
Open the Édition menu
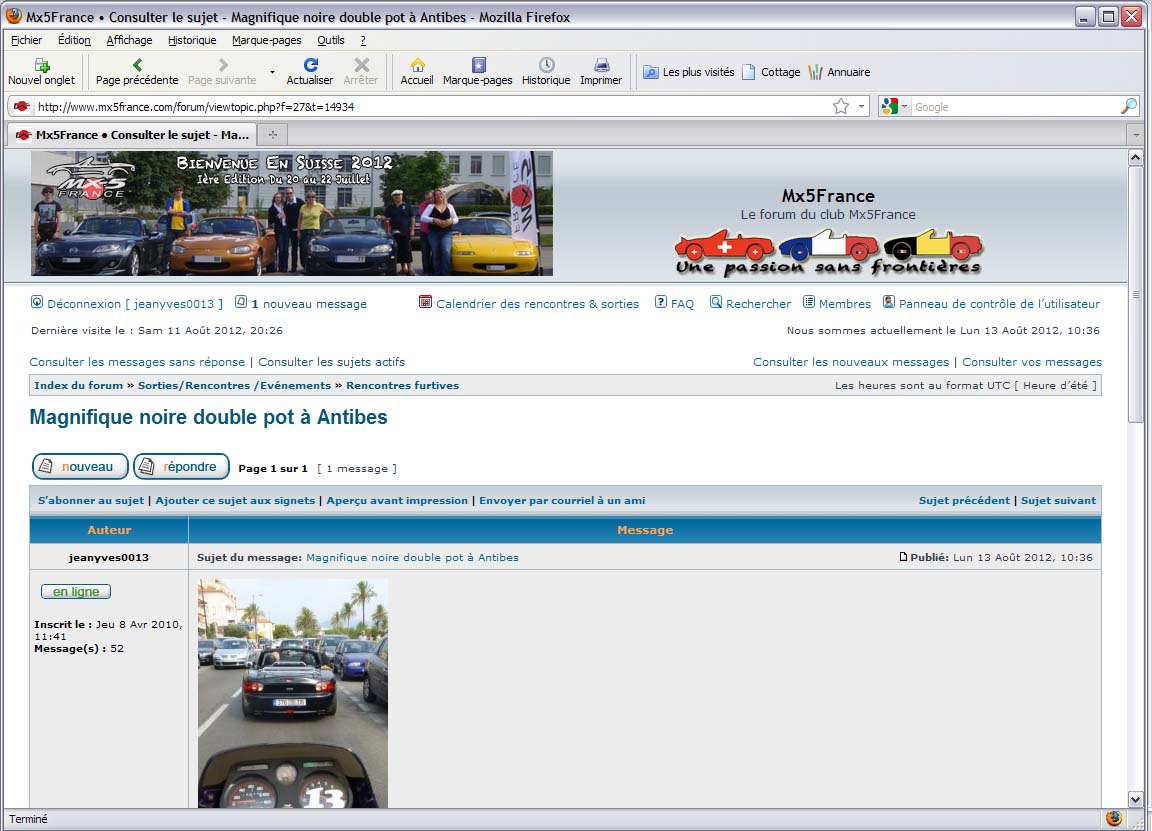point(74,40)
